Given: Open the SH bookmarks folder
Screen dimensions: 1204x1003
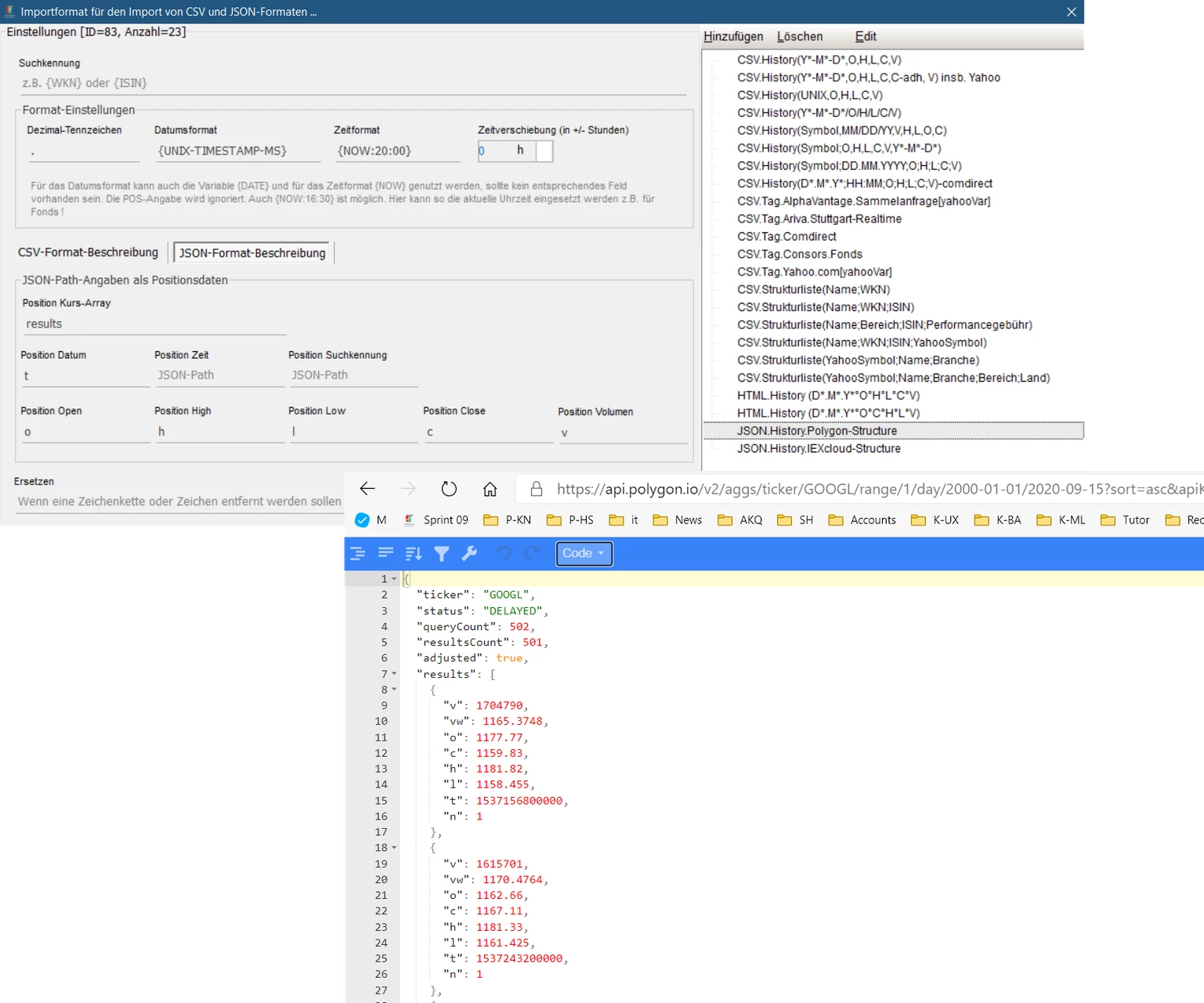Looking at the screenshot, I should pyautogui.click(x=795, y=520).
